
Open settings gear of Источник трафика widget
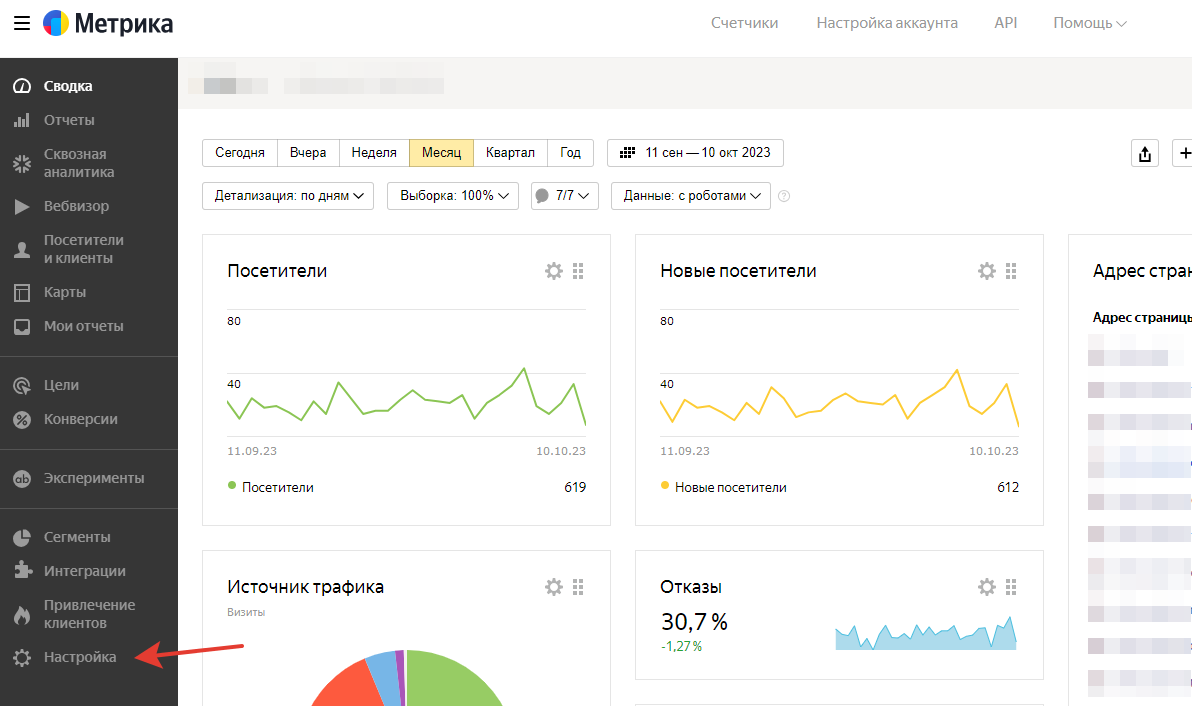tap(554, 587)
